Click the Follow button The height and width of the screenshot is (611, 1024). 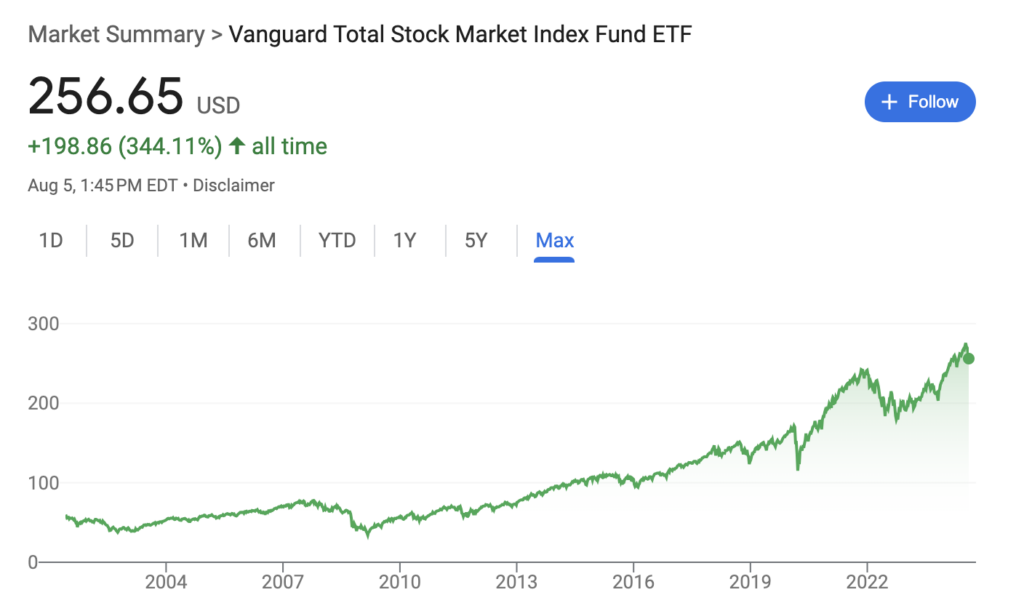point(920,101)
